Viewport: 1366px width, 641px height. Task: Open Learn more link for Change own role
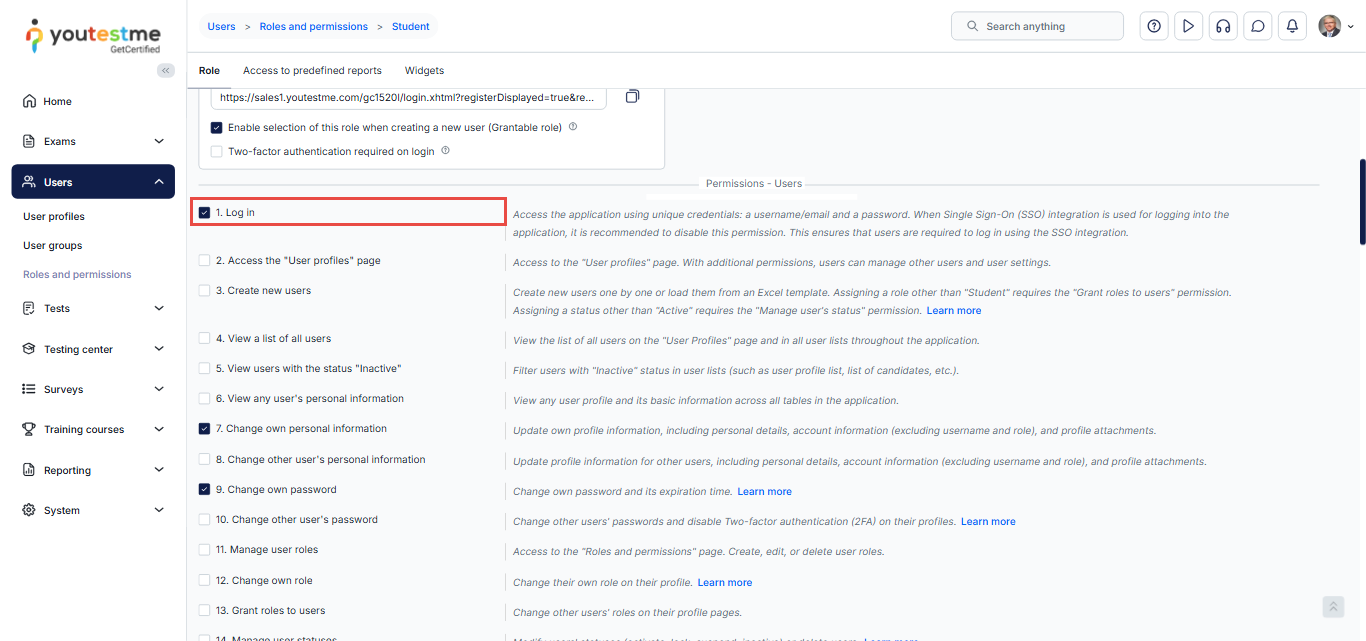point(724,583)
